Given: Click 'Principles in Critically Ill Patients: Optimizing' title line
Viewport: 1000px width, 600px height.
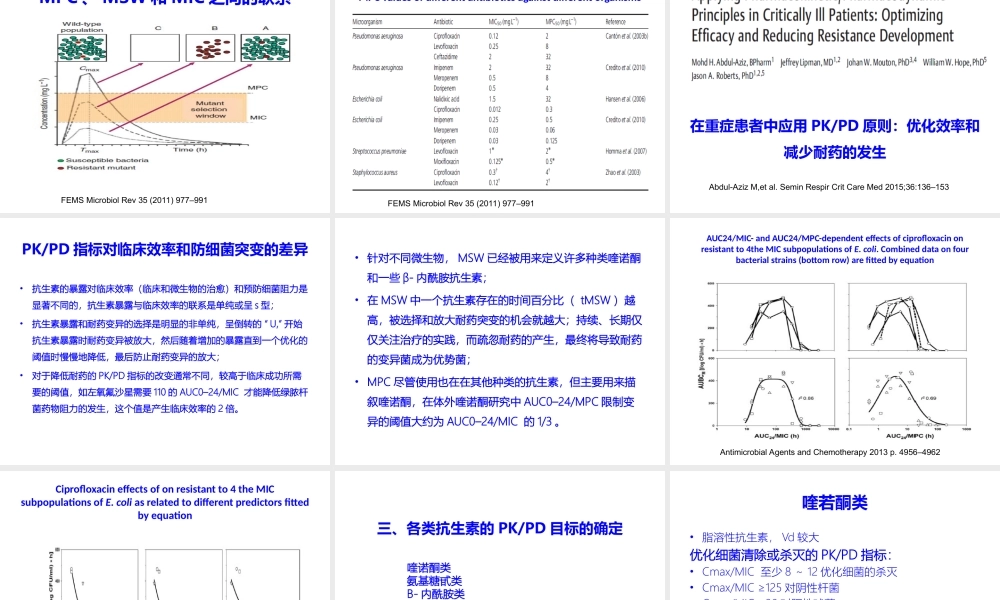Looking at the screenshot, I should (x=817, y=15).
